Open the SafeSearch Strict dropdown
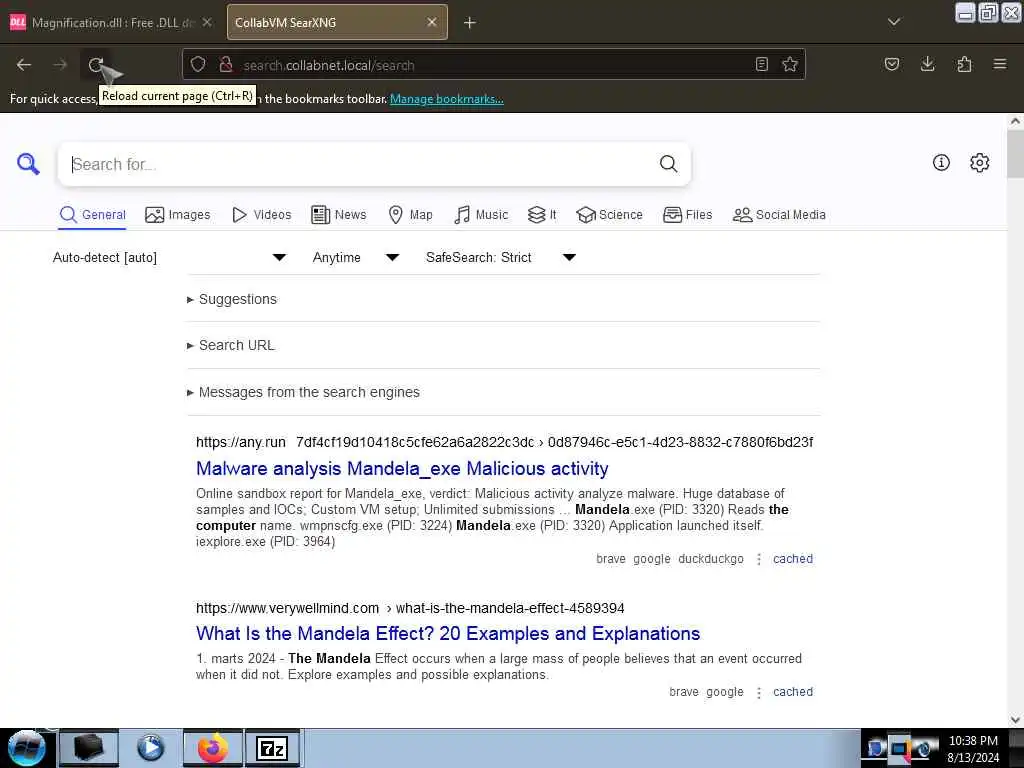1024x768 pixels. [x=500, y=257]
